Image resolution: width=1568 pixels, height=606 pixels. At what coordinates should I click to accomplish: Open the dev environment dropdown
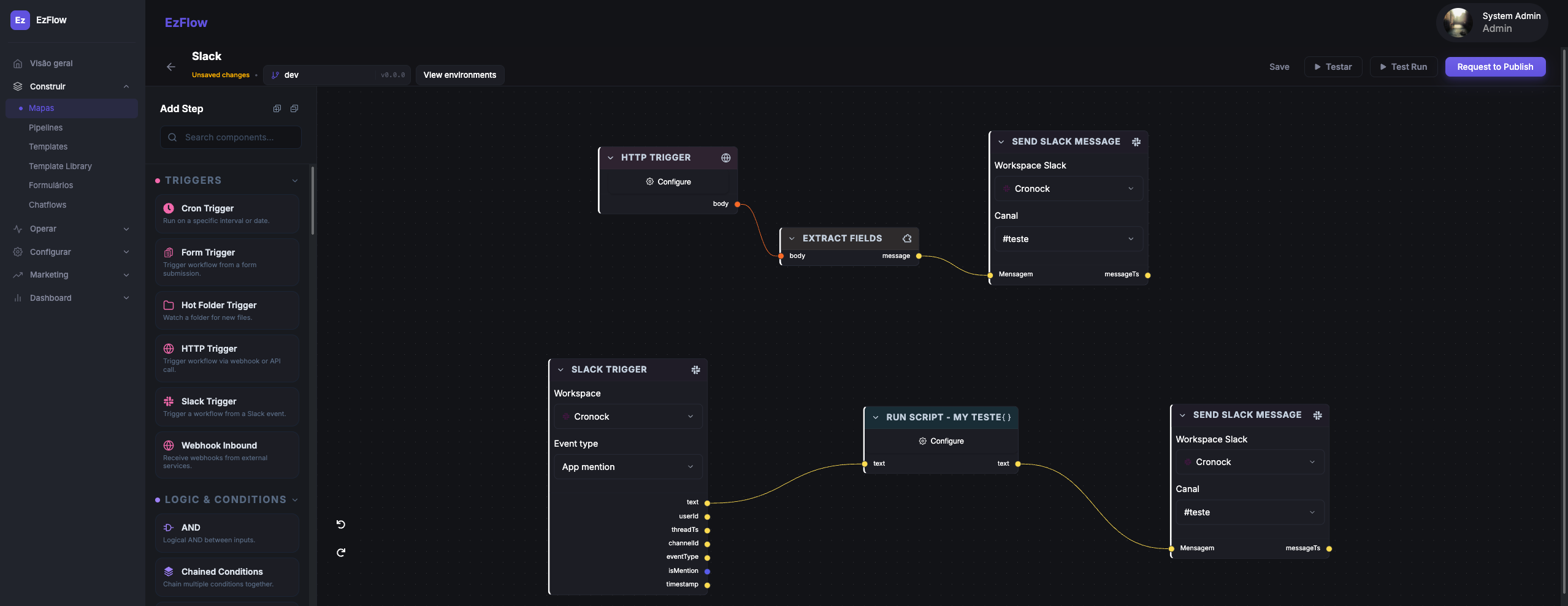337,75
